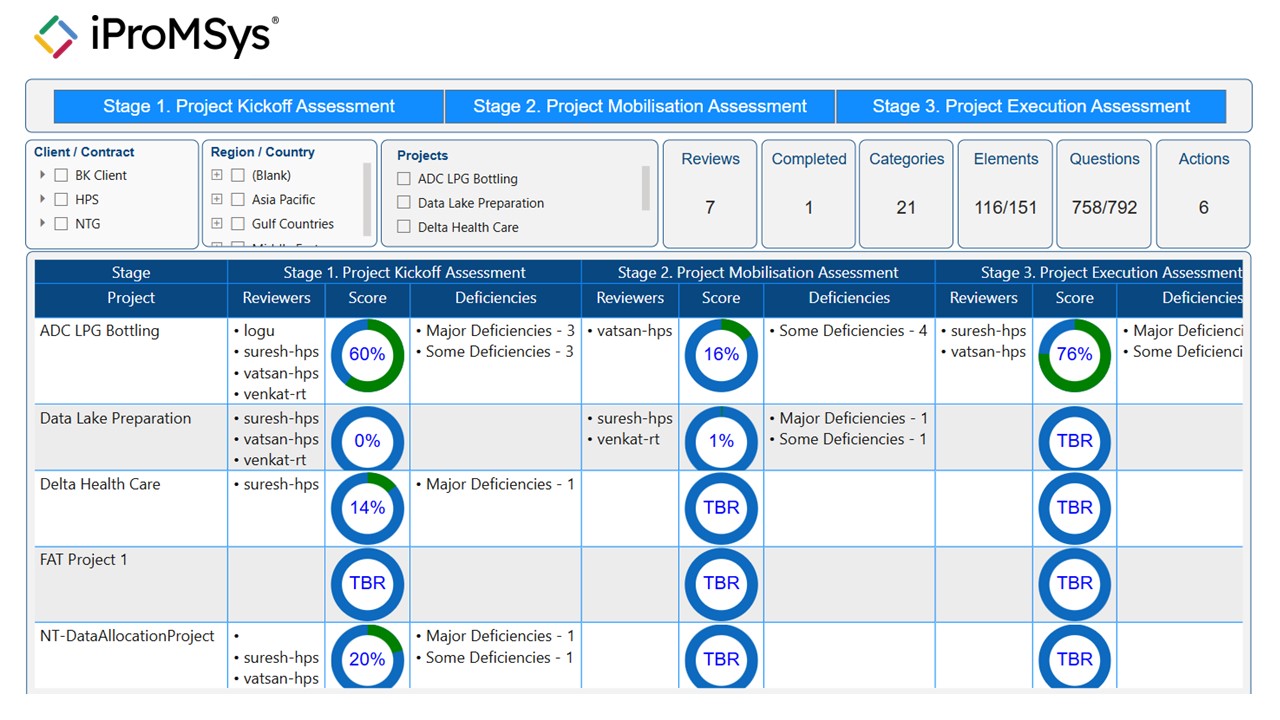Click the 76% score donut for ADC LPG Bottling
This screenshot has height=720, width=1280.
pyautogui.click(x=1075, y=355)
